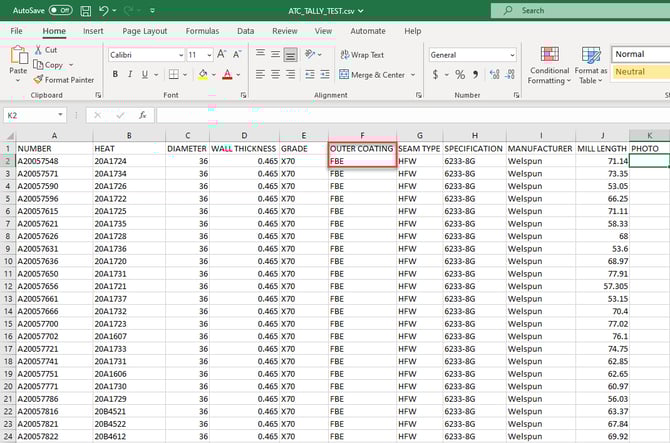Click the Undo arrow icon
Screen dimensions: 670x443
tap(105, 10)
